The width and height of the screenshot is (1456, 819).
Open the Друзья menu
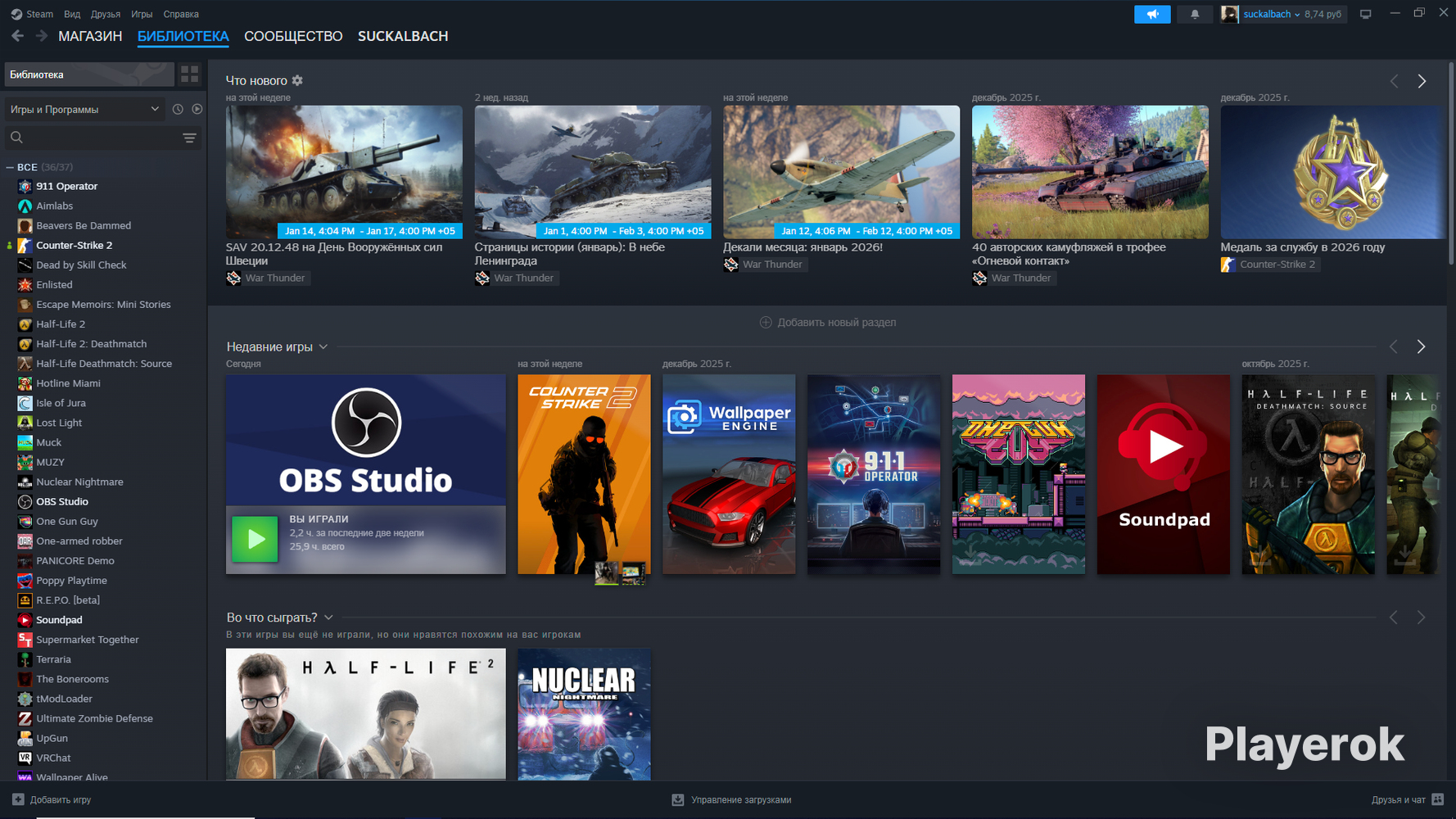pyautogui.click(x=106, y=14)
